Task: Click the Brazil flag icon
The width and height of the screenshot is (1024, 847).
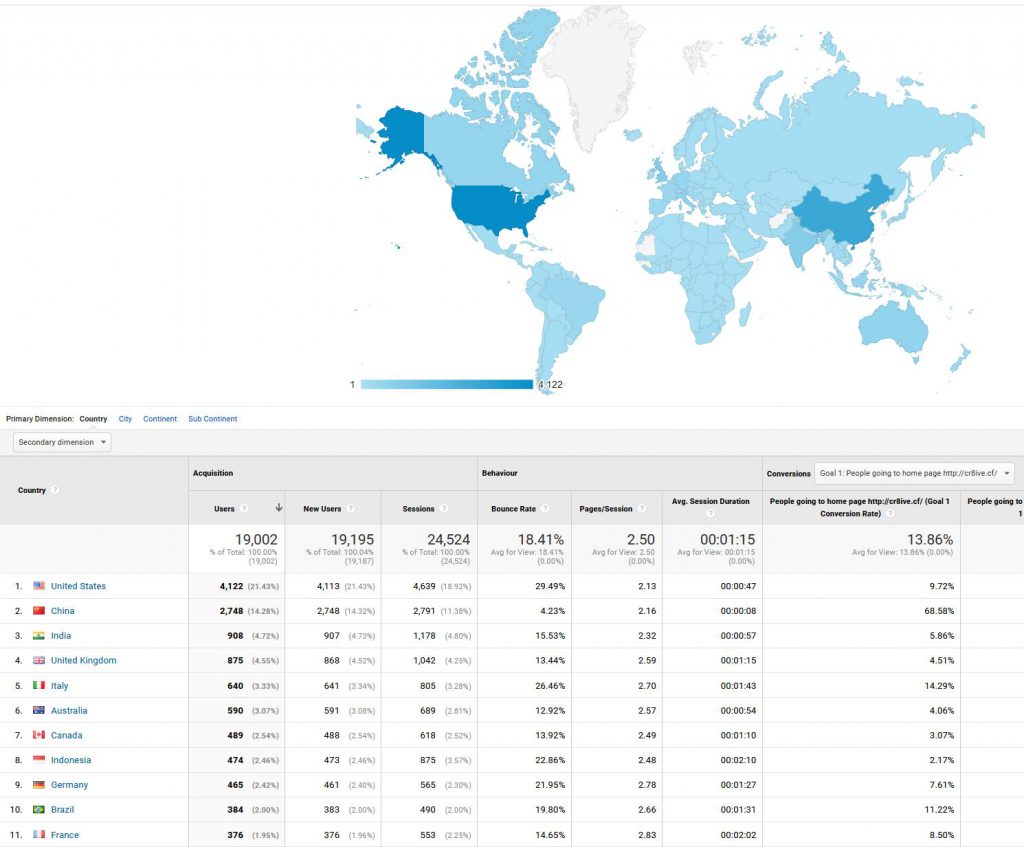Action: 39,810
